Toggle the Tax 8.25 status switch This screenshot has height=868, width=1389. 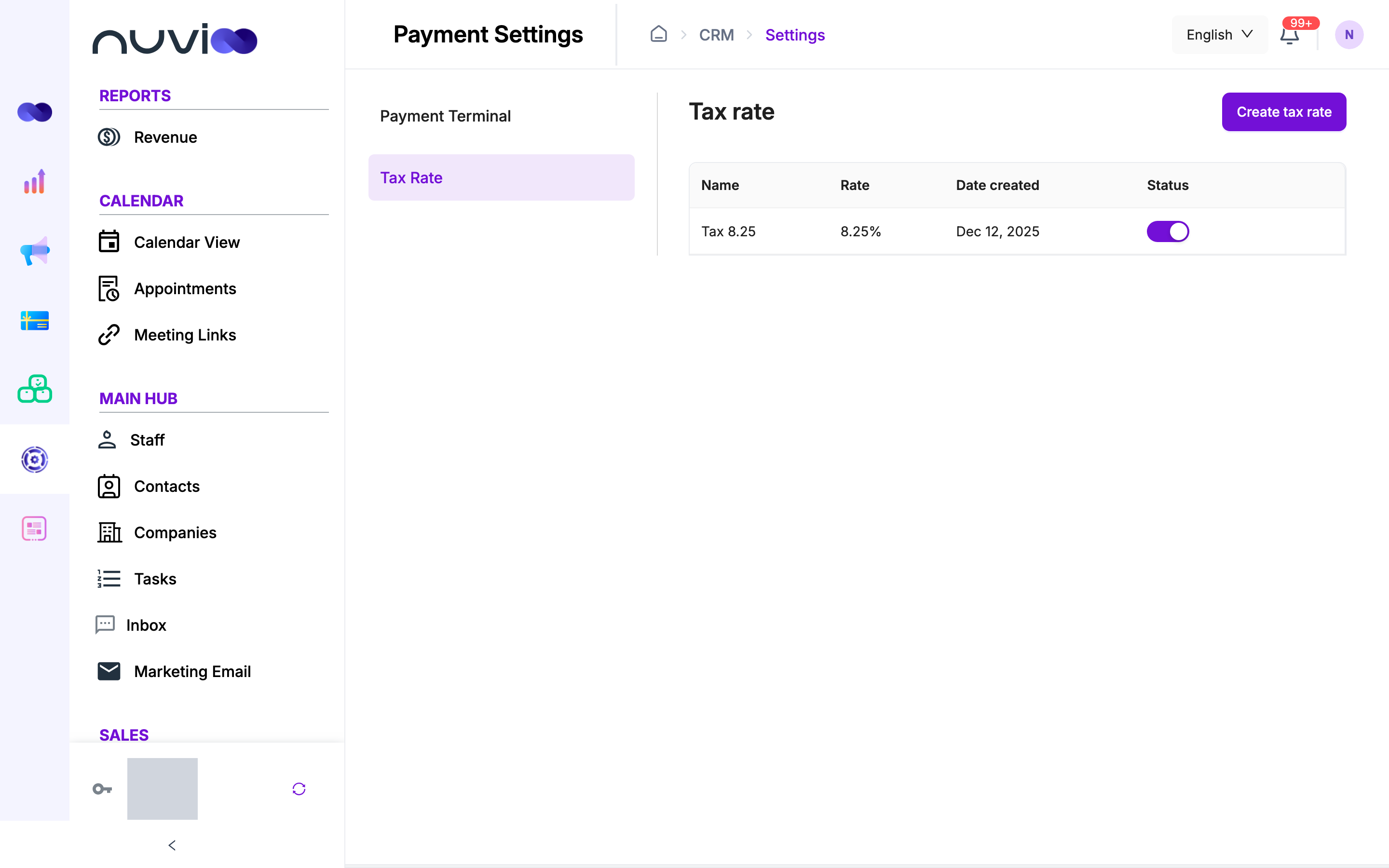[x=1168, y=231]
